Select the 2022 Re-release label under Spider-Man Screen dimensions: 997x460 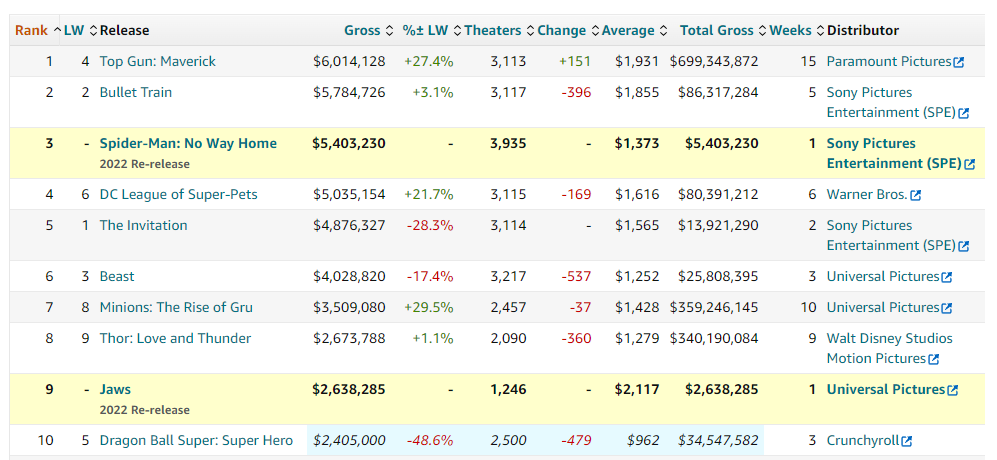(x=144, y=164)
